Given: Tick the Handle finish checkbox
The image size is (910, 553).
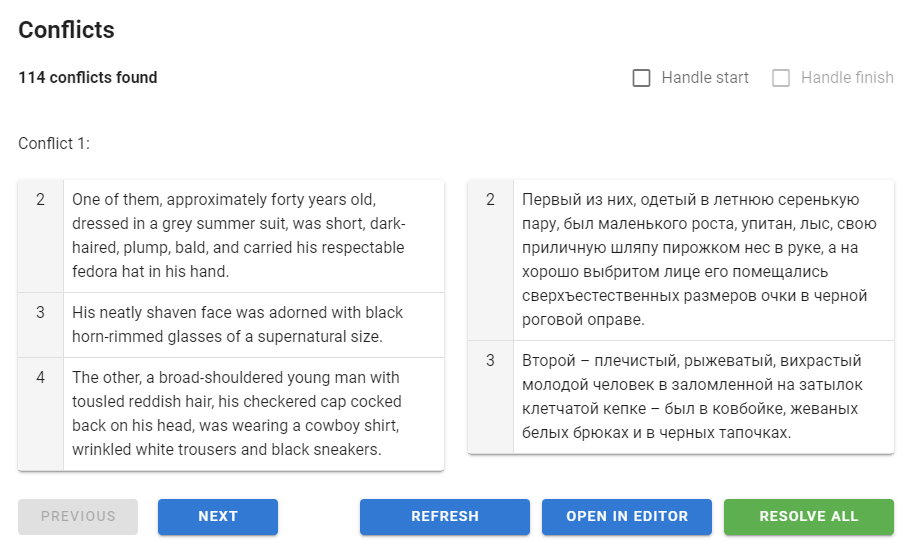Looking at the screenshot, I should [781, 78].
